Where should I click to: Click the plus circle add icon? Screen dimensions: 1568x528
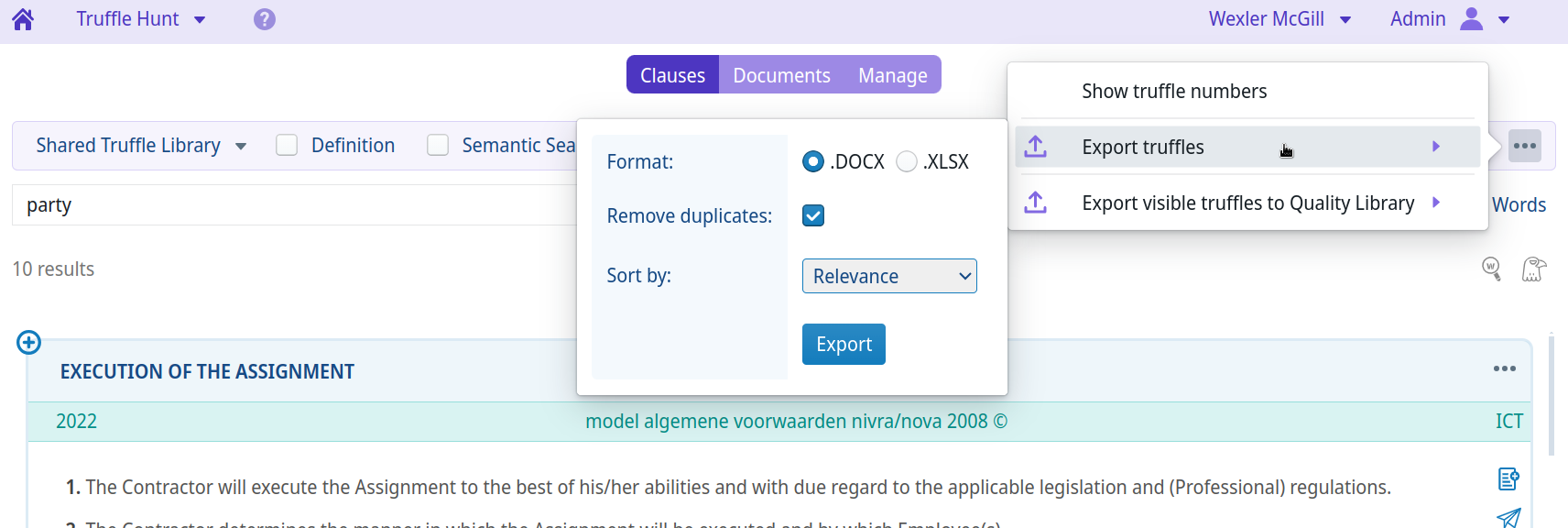(29, 343)
